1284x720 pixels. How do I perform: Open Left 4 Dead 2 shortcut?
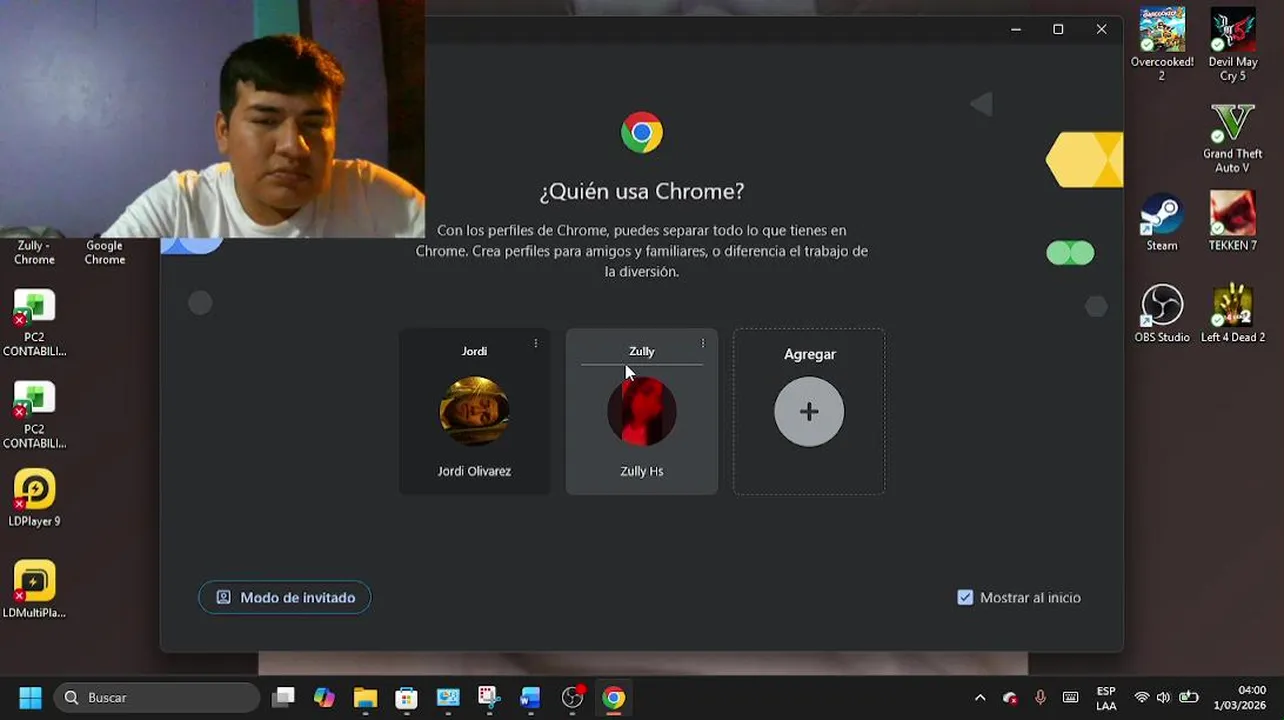(1232, 314)
